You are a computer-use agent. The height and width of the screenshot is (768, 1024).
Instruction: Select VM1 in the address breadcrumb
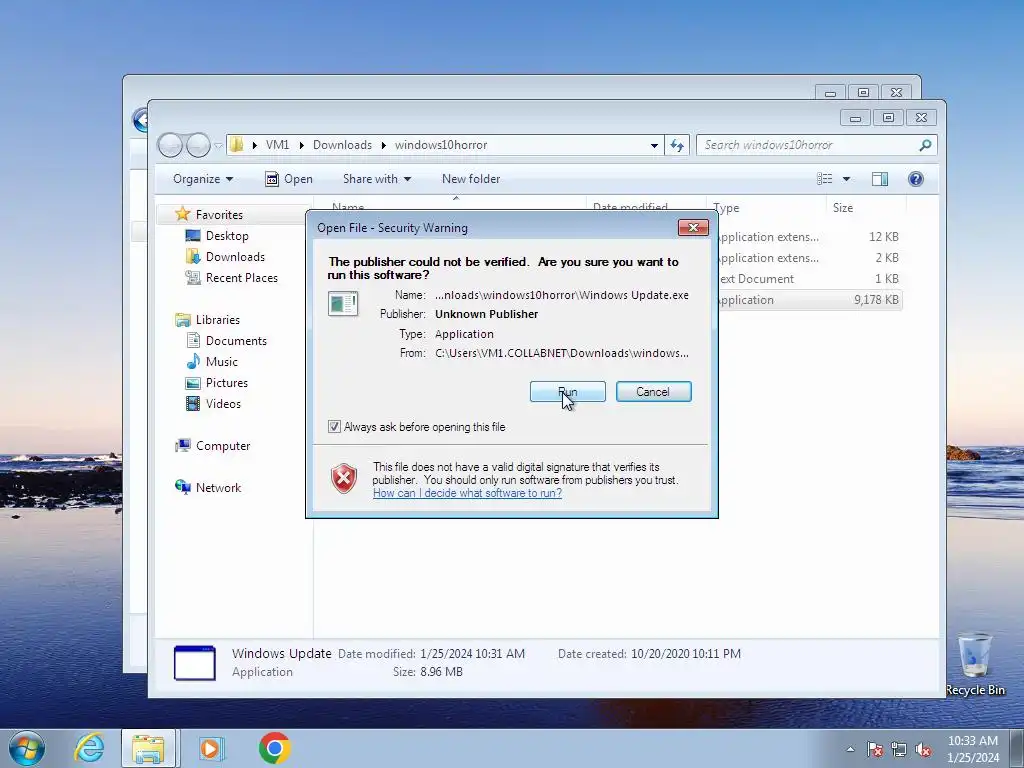(277, 145)
